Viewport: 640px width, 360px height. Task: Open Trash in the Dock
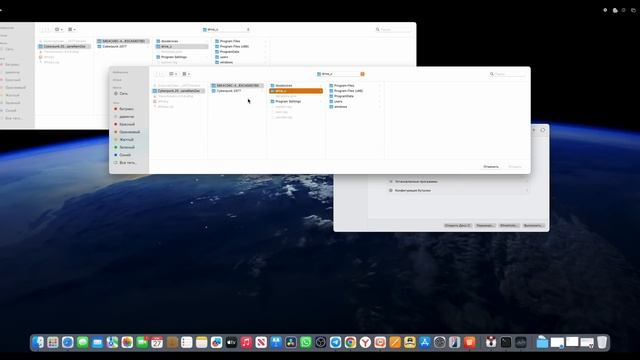pyautogui.click(x=602, y=342)
